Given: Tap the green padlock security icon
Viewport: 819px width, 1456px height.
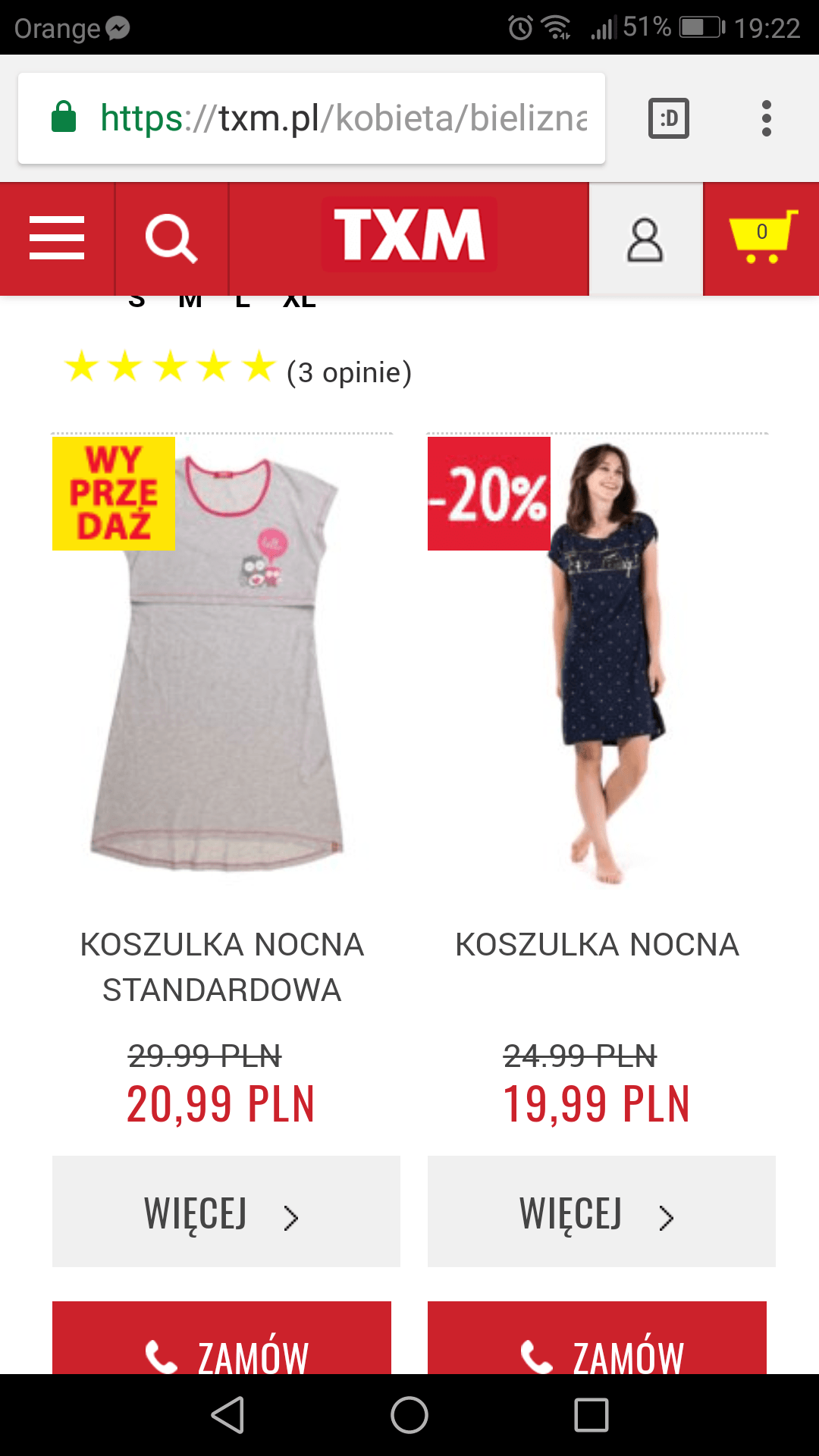Looking at the screenshot, I should click(64, 117).
